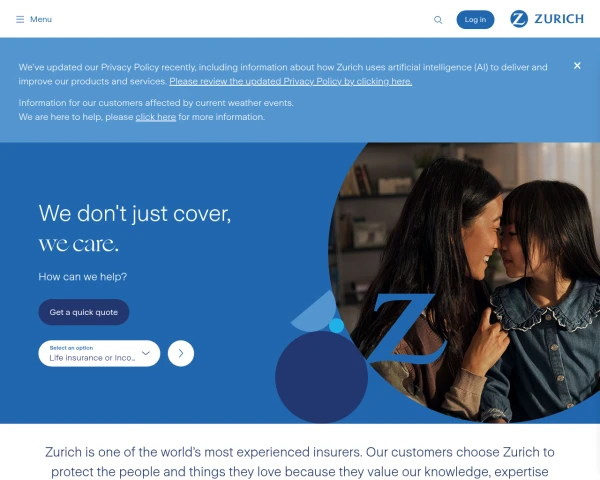Open the search magnifier icon
The width and height of the screenshot is (600, 480).
click(438, 20)
